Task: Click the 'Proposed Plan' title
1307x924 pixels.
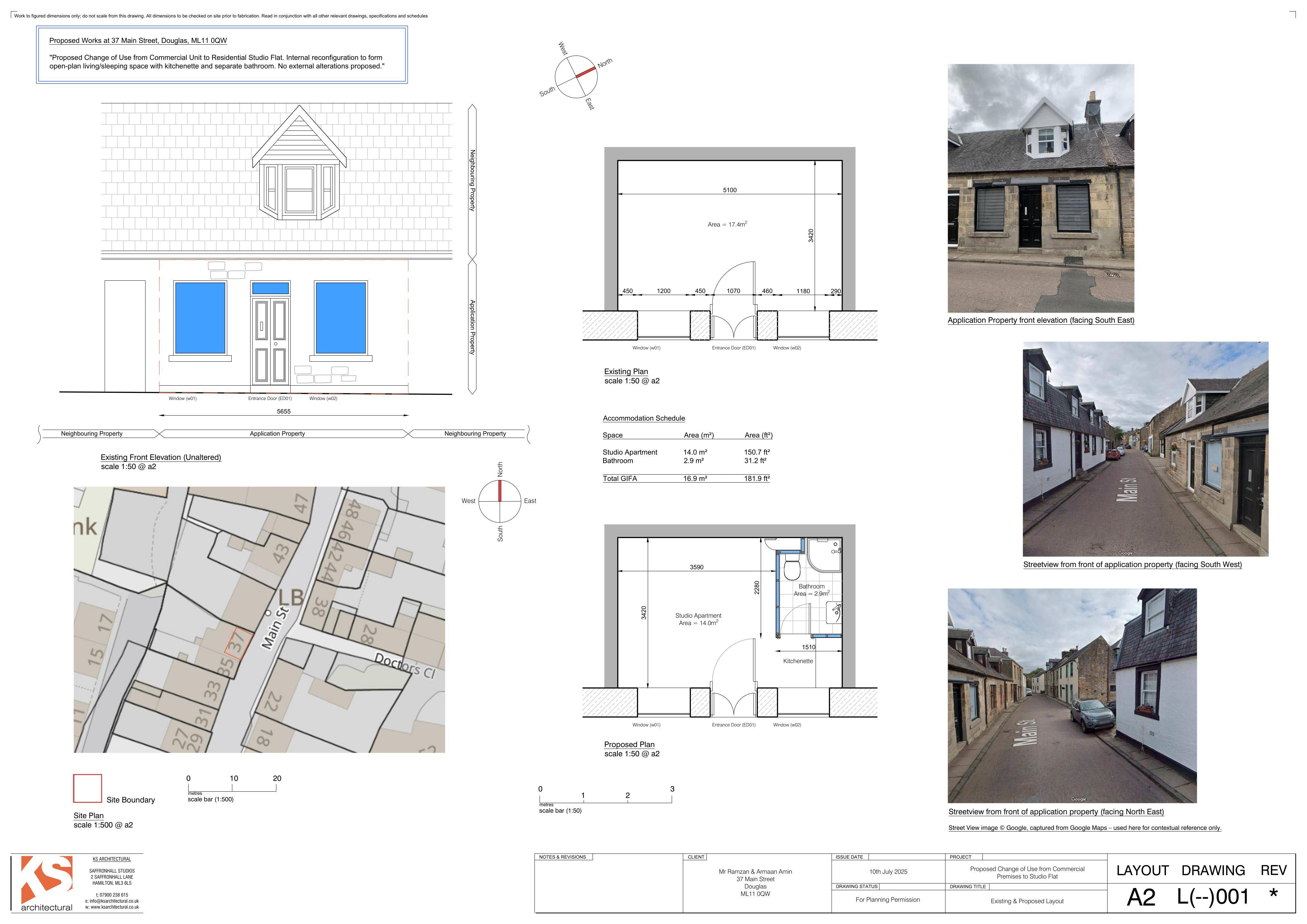Action: [629, 744]
